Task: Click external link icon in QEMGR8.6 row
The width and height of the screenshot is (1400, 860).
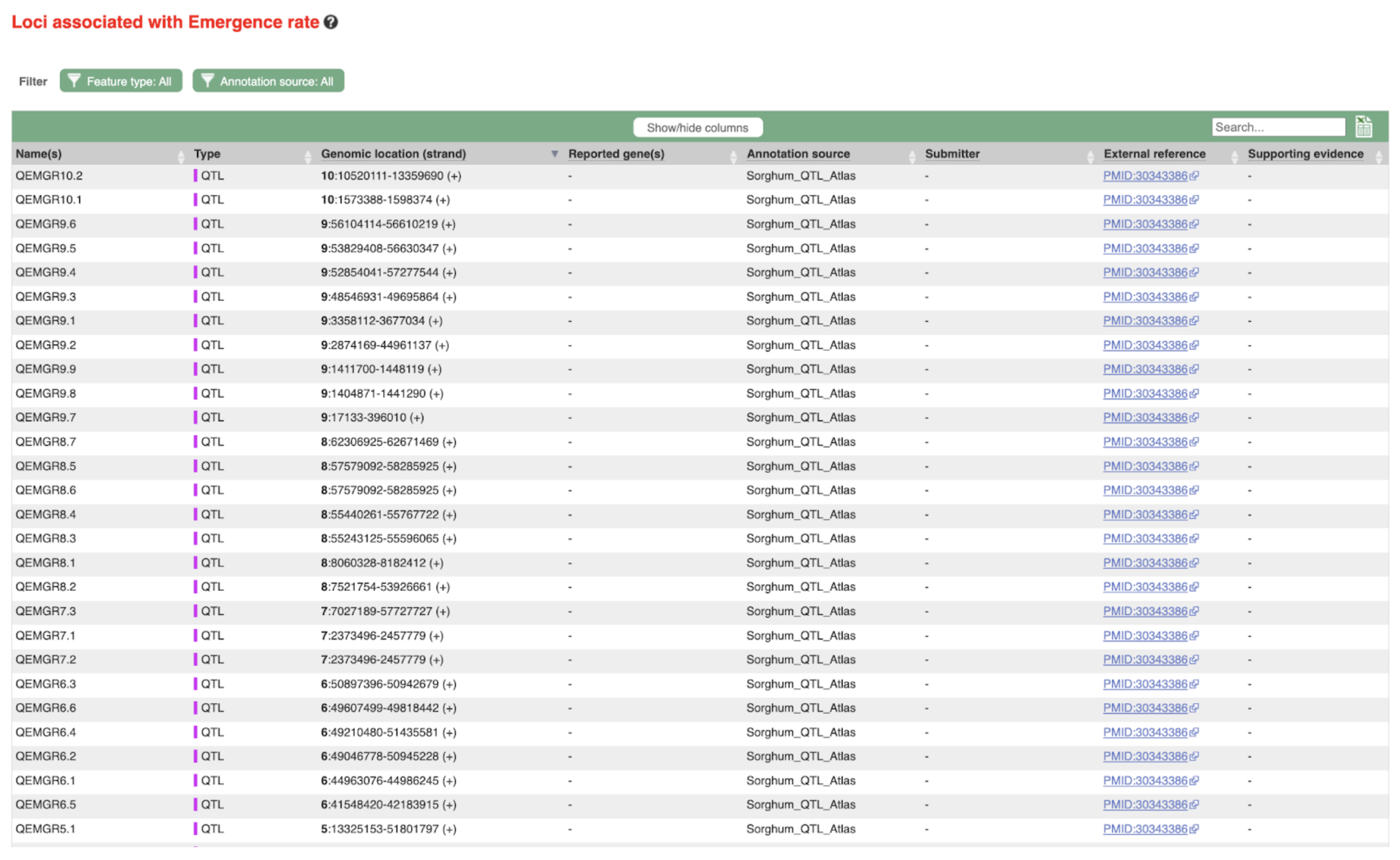Action: tap(1193, 490)
